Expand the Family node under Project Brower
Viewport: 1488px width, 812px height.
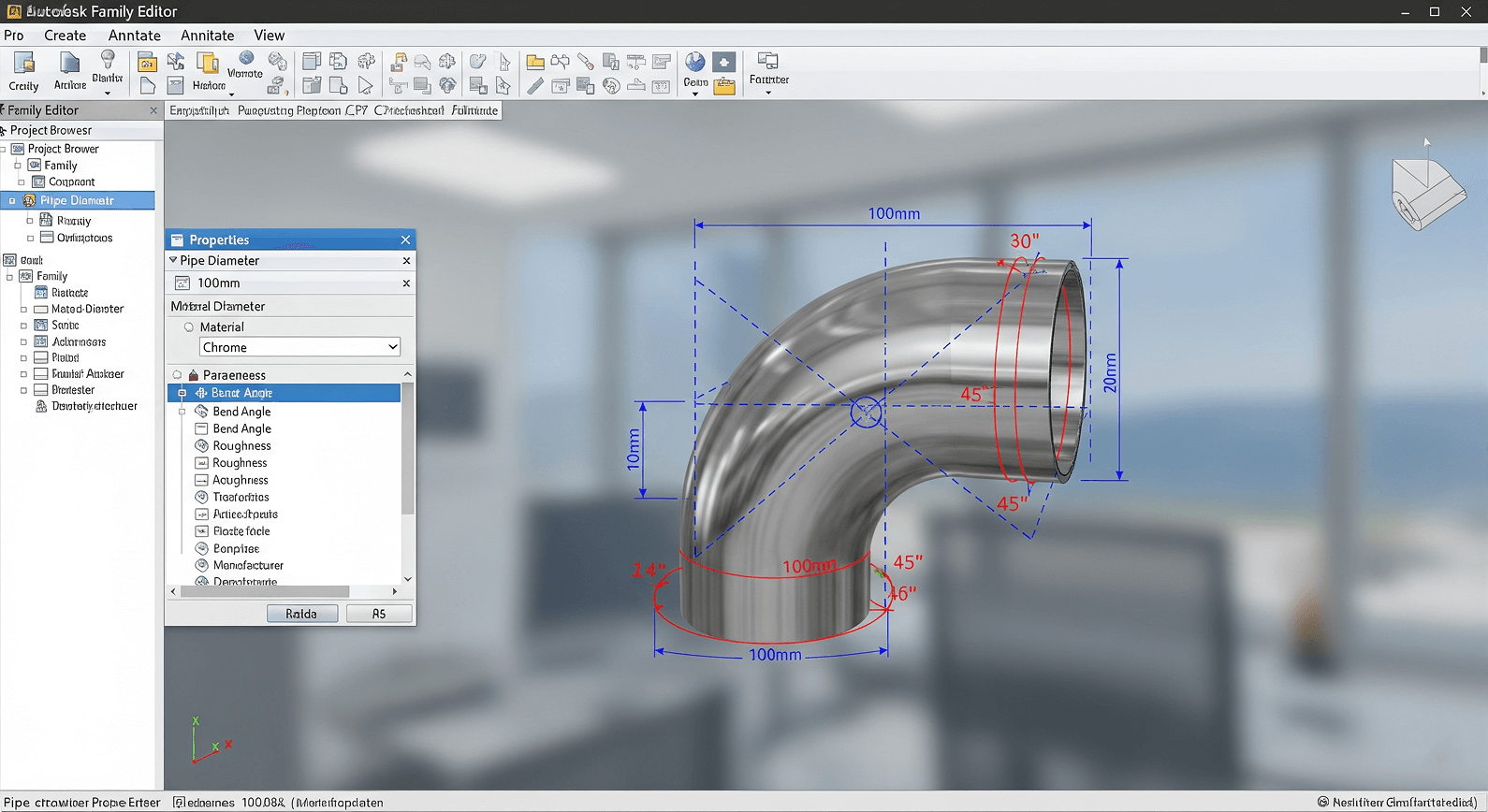[x=18, y=166]
